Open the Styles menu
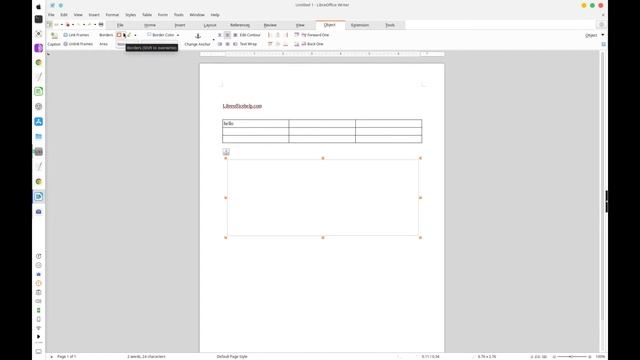The image size is (640, 360). (131, 15)
